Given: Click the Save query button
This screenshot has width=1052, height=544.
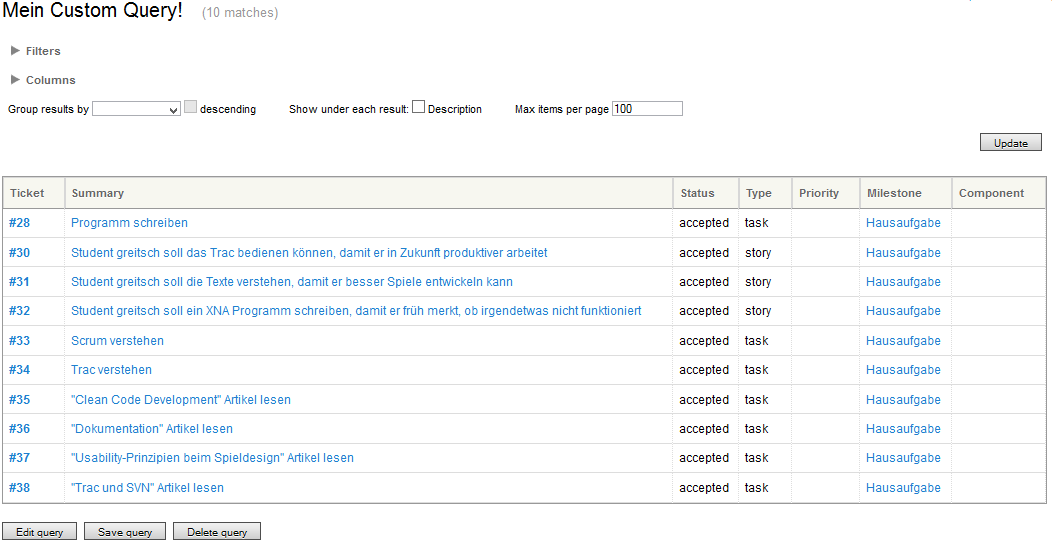Looking at the screenshot, I should point(125,532).
